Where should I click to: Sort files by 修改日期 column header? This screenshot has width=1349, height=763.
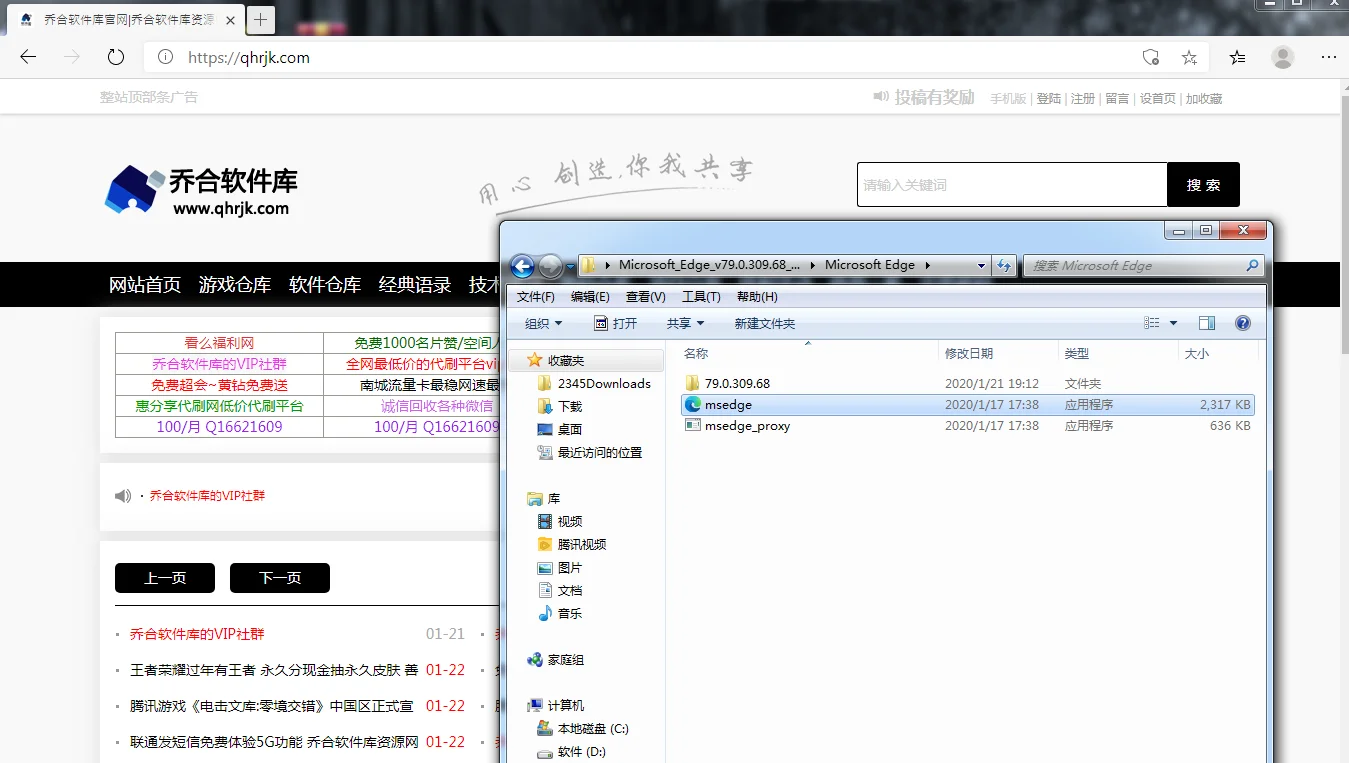pos(998,353)
